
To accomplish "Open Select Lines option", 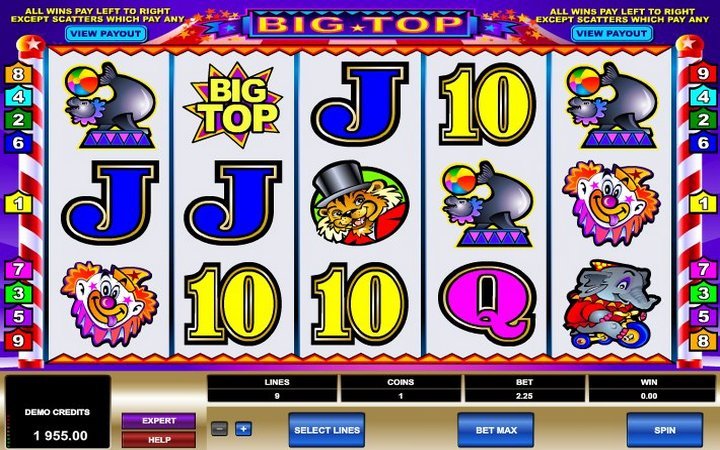I will [x=326, y=430].
